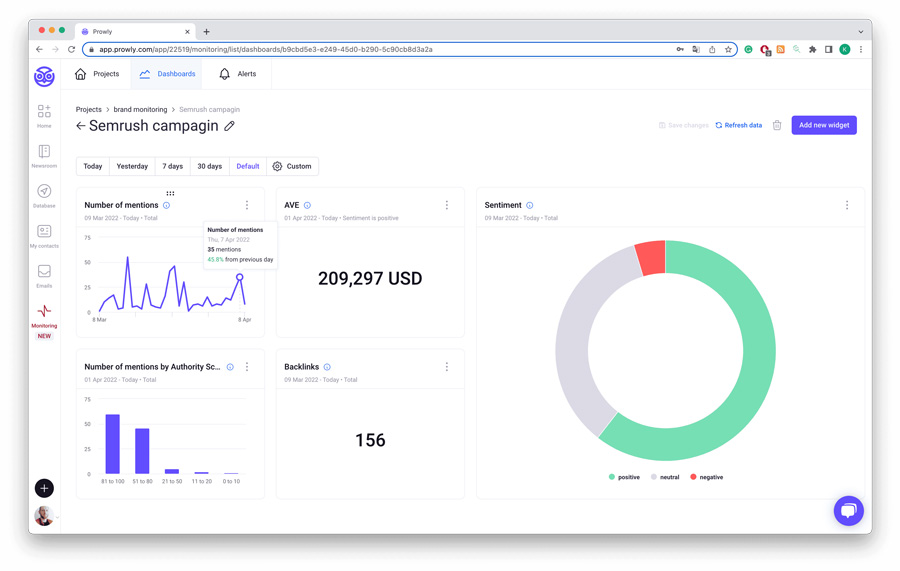The height and width of the screenshot is (571, 900).
Task: Open the Backlinks widget options menu
Action: pyautogui.click(x=447, y=367)
